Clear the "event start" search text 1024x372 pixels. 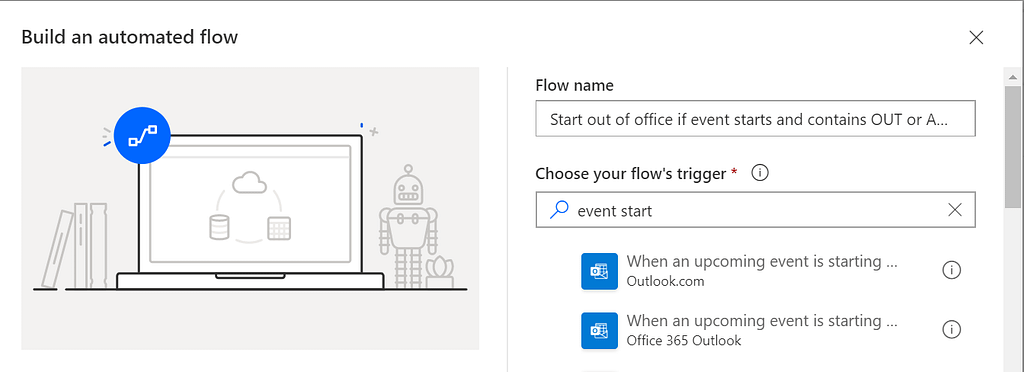point(955,210)
